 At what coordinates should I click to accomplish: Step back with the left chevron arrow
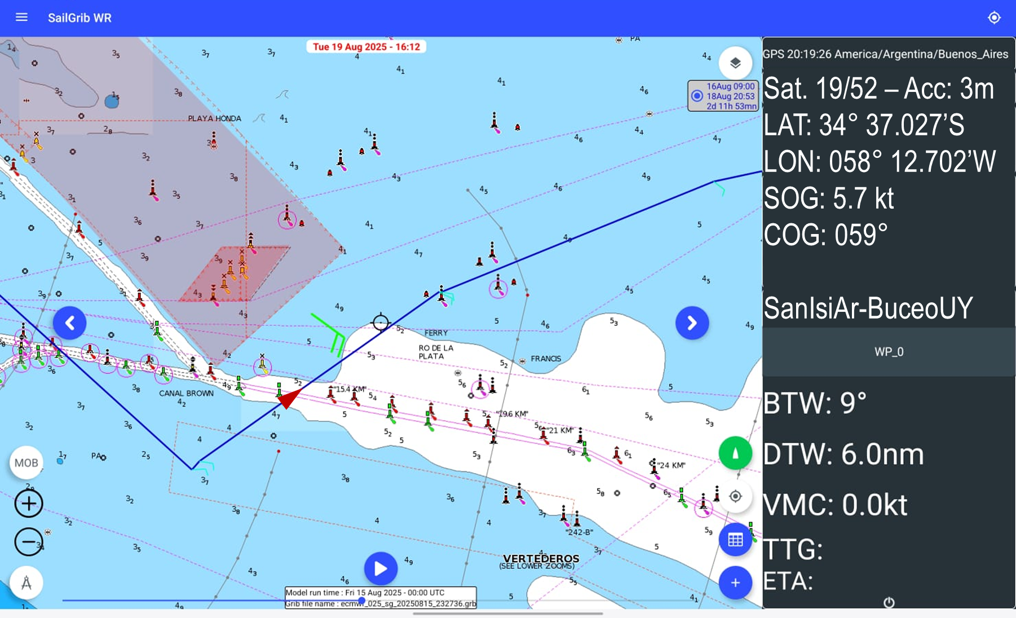click(69, 322)
